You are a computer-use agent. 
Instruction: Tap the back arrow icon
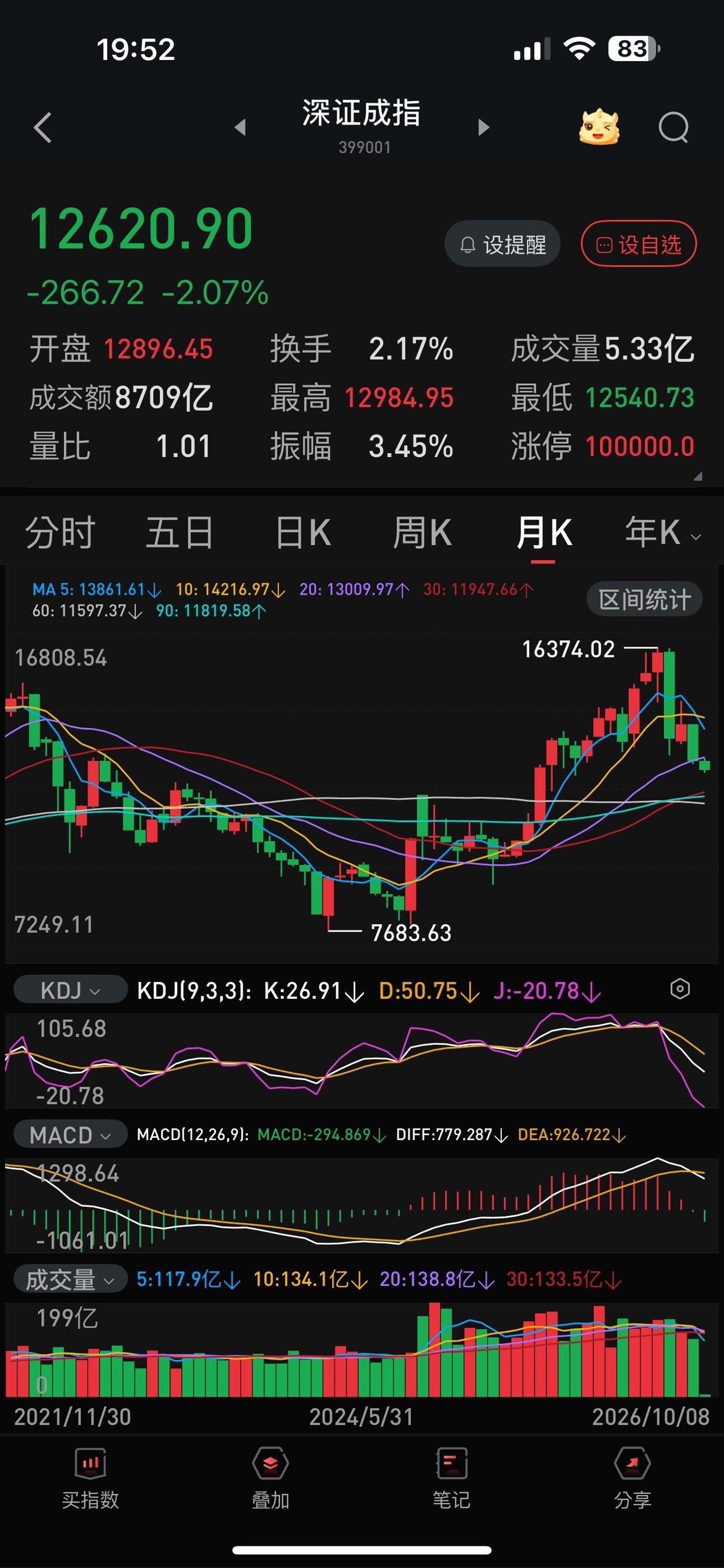42,128
